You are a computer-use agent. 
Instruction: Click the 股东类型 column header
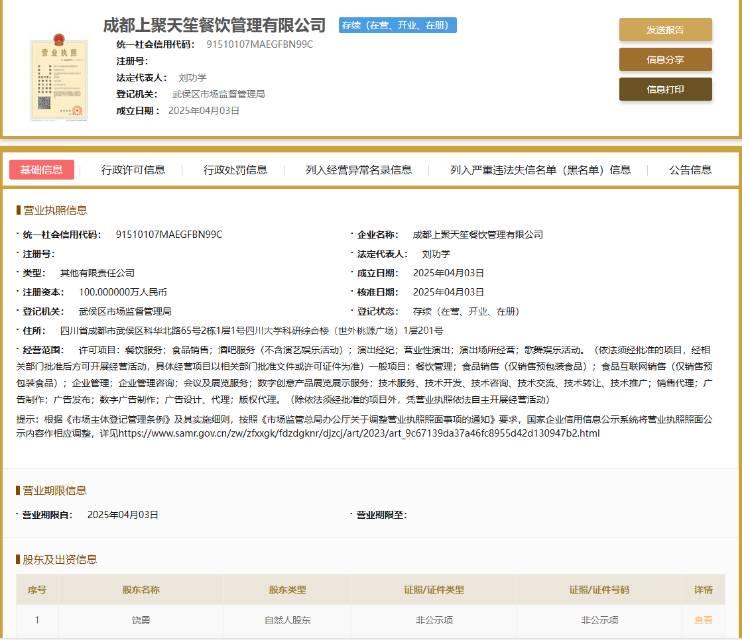click(287, 590)
